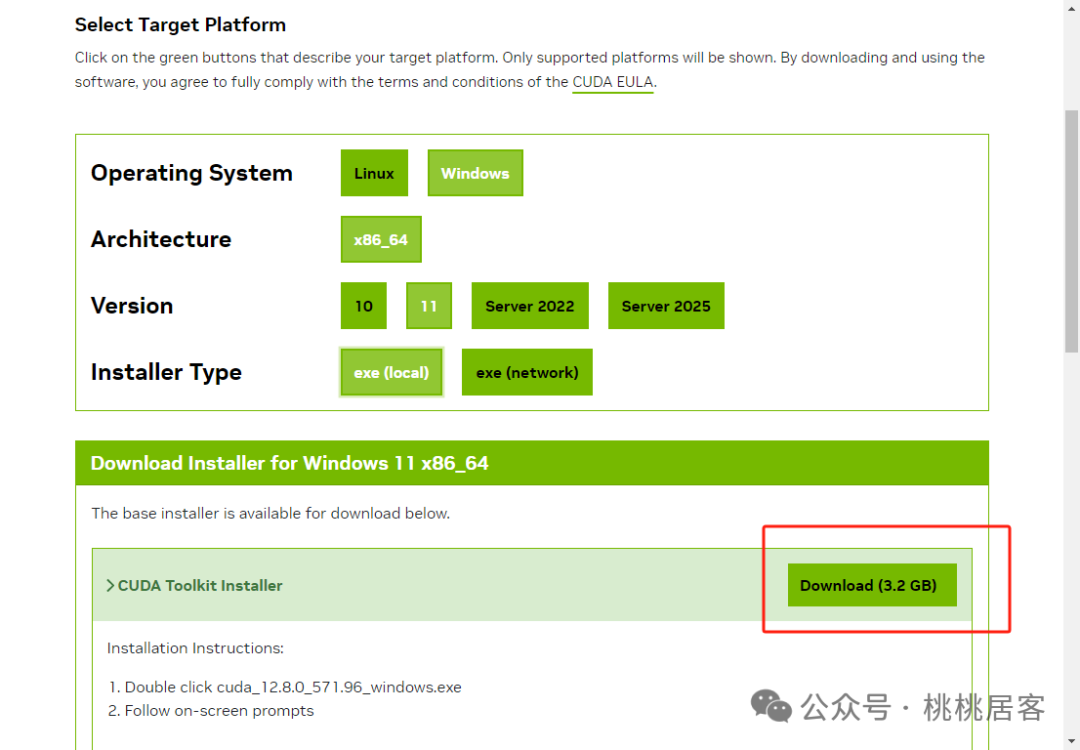This screenshot has height=750, width=1080.
Task: Select Linux as the operating system
Action: 374,173
